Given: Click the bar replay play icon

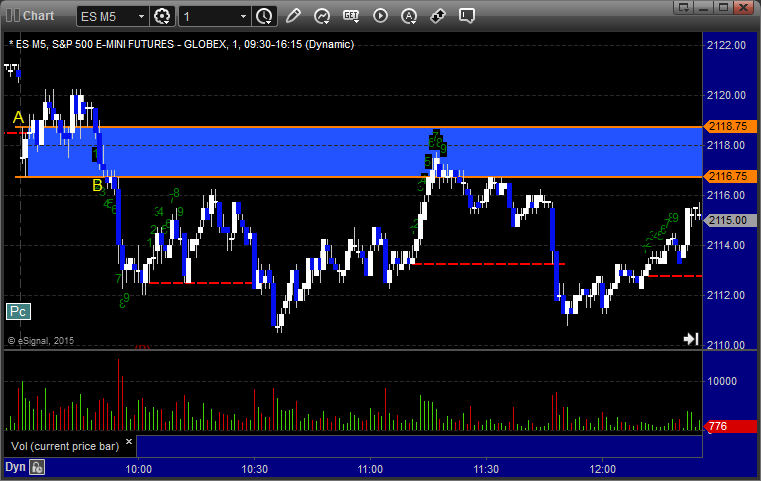Looking at the screenshot, I should [x=380, y=16].
